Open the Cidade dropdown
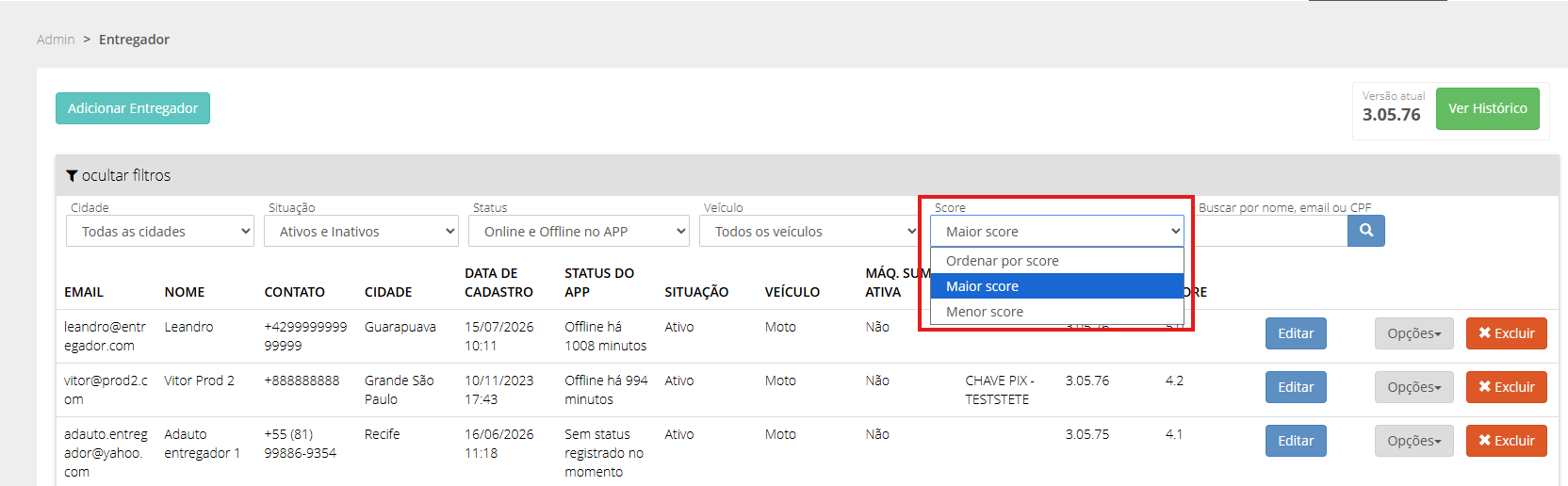The height and width of the screenshot is (486, 1568). pos(160,231)
